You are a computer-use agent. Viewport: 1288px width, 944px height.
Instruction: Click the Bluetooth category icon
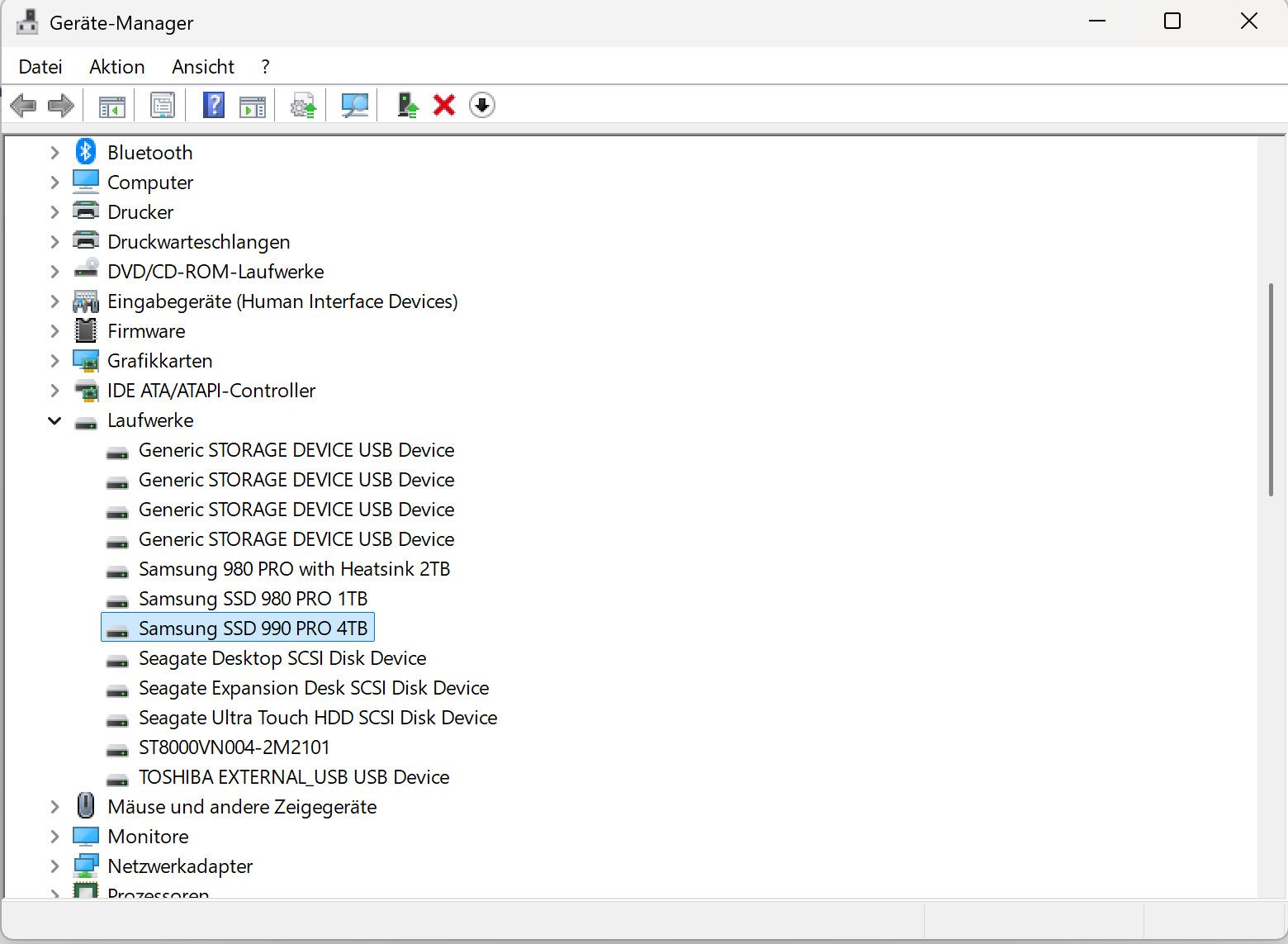click(86, 152)
